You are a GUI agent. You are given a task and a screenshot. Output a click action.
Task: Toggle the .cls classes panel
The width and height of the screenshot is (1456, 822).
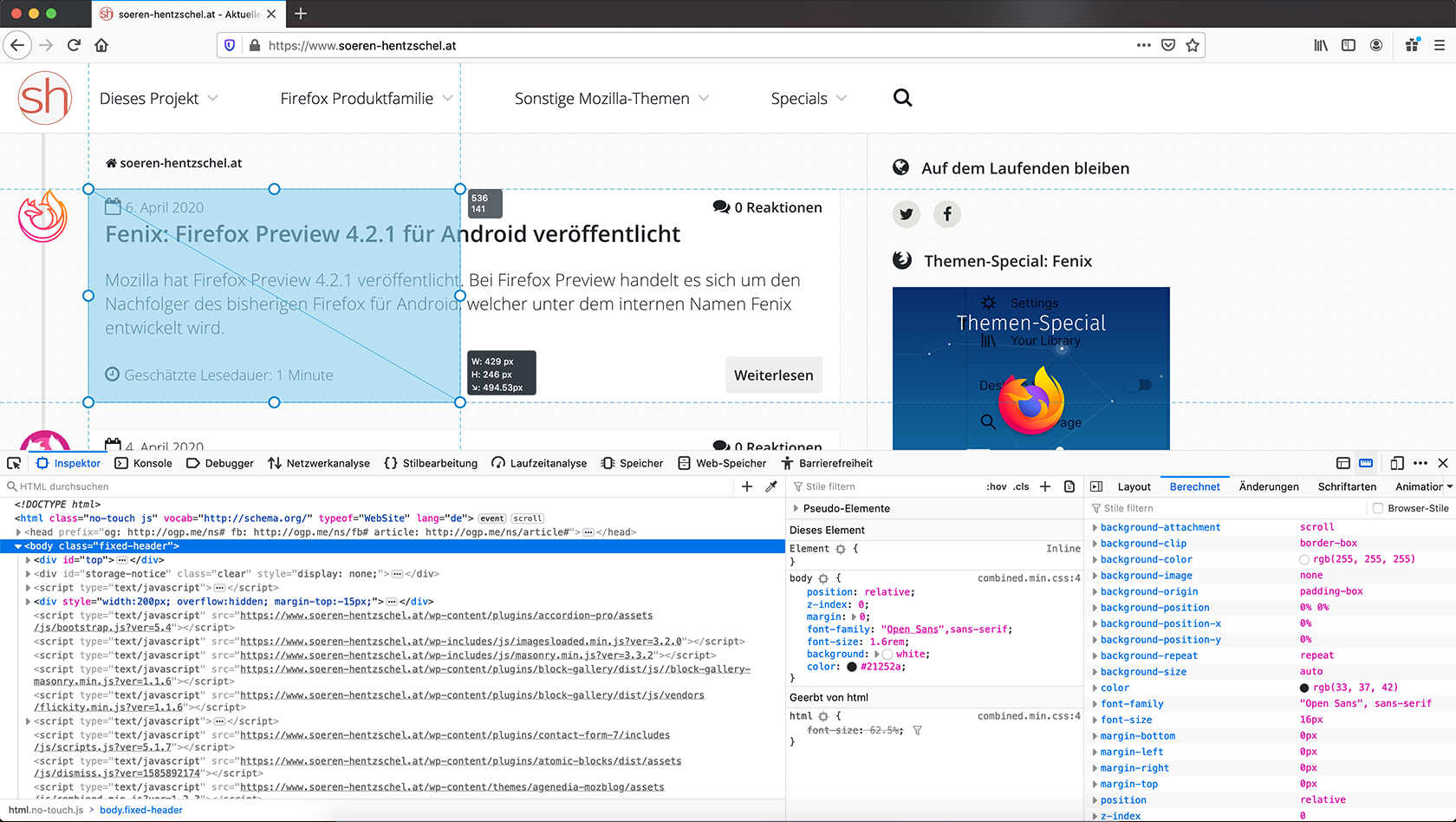[1022, 486]
